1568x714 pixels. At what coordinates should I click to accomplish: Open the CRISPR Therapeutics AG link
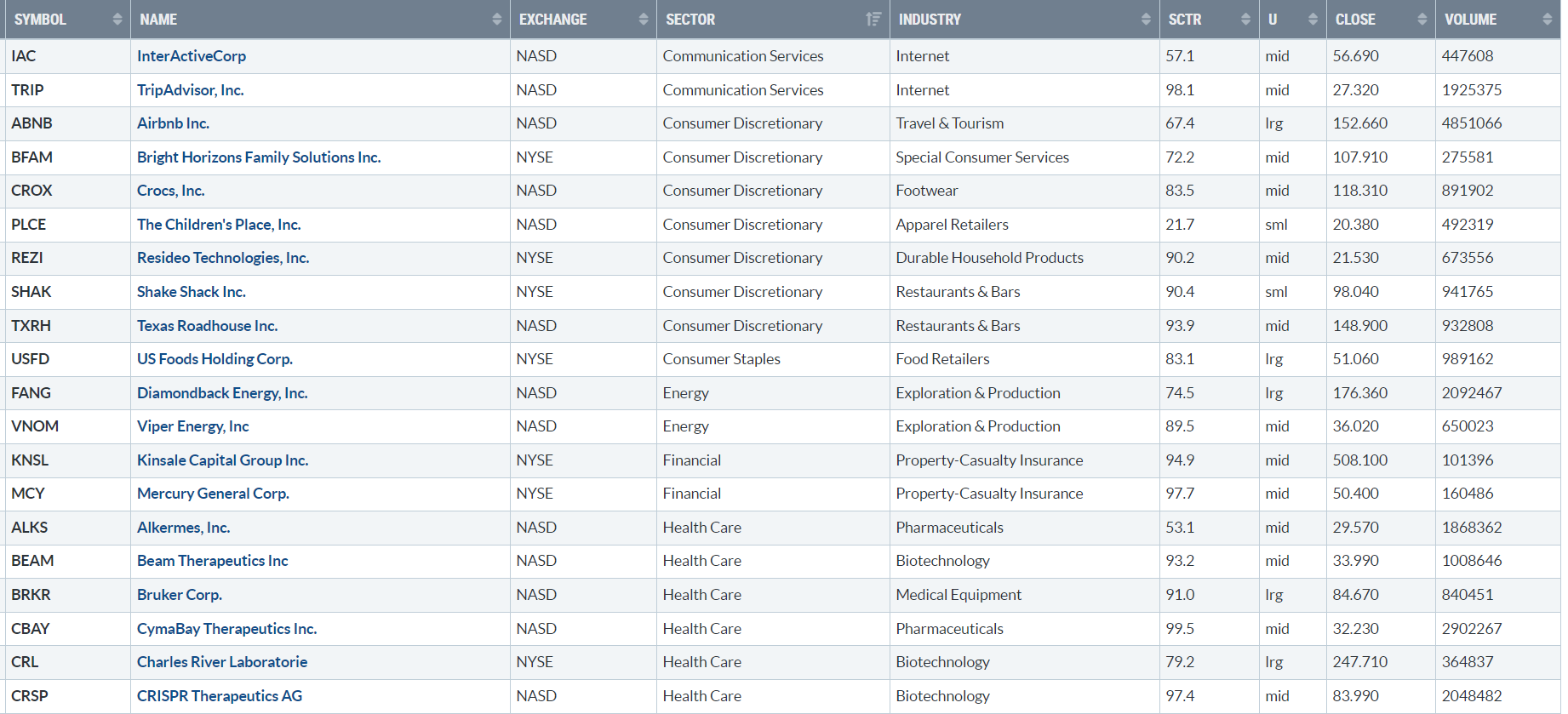(220, 696)
